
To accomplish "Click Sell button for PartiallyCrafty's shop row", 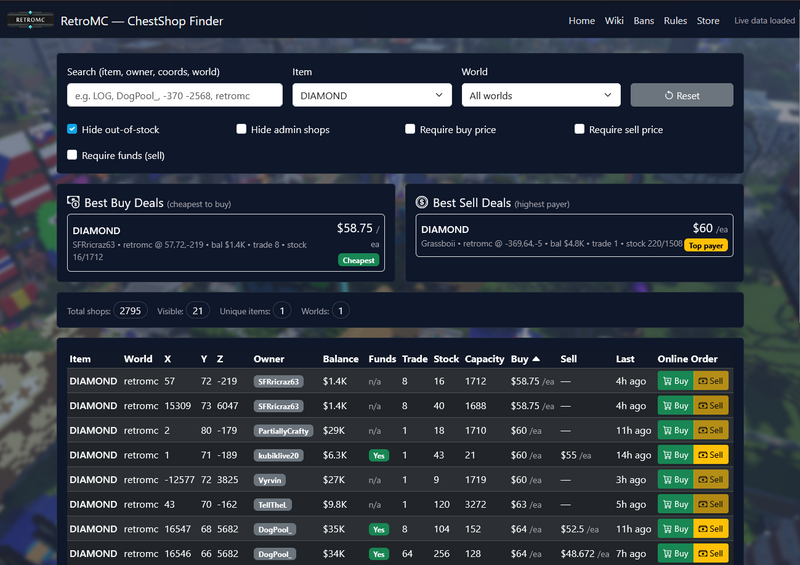I will 711,431.
